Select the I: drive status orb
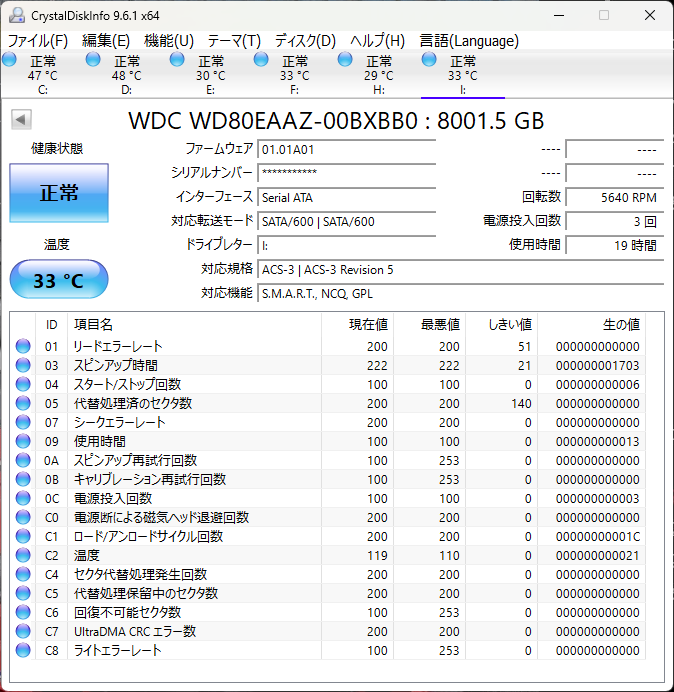674x692 pixels. [x=429, y=60]
